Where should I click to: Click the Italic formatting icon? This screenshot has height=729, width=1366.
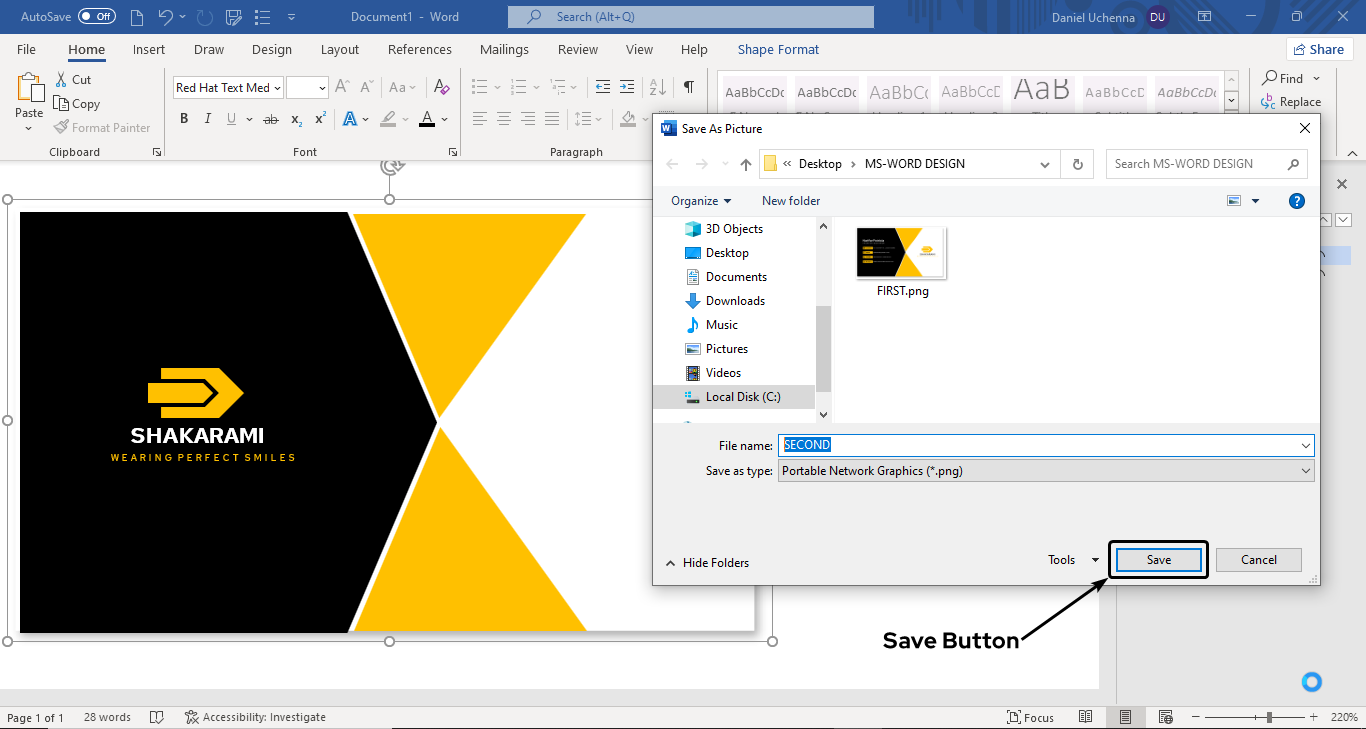pyautogui.click(x=208, y=119)
